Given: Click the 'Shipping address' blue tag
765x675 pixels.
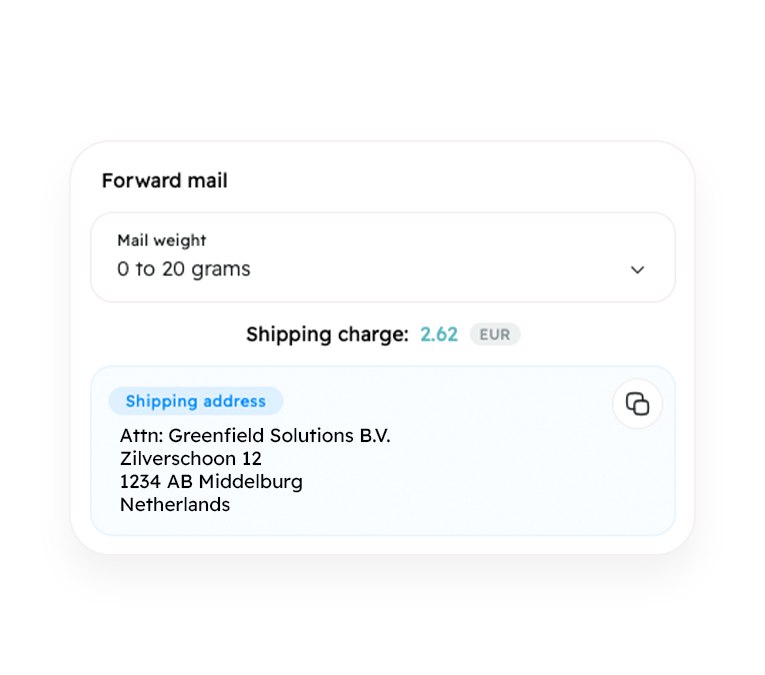Looking at the screenshot, I should pyautogui.click(x=196, y=401).
